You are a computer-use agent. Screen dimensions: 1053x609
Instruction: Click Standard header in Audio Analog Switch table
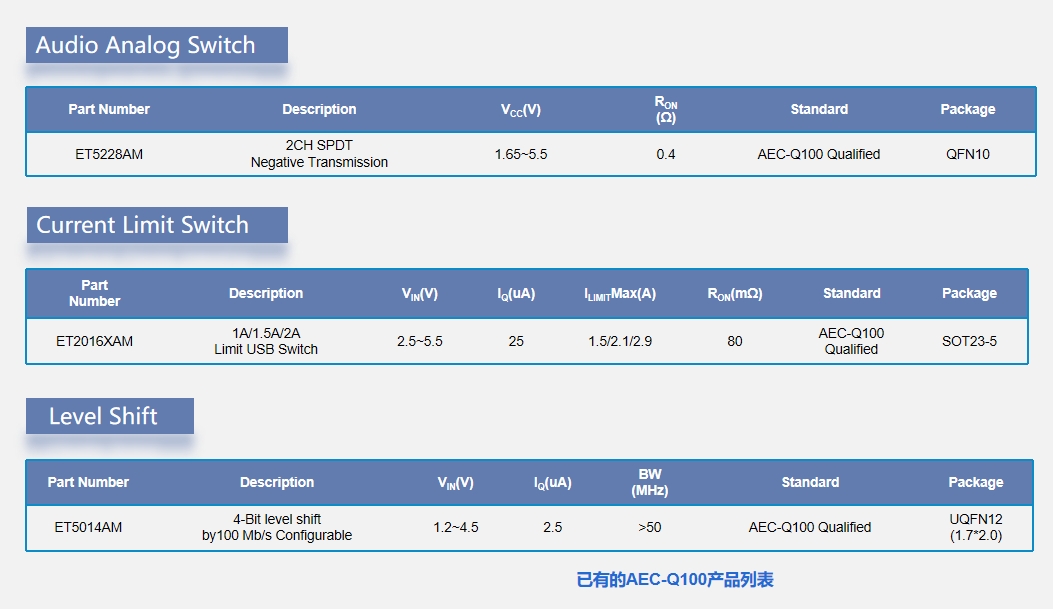coord(819,109)
